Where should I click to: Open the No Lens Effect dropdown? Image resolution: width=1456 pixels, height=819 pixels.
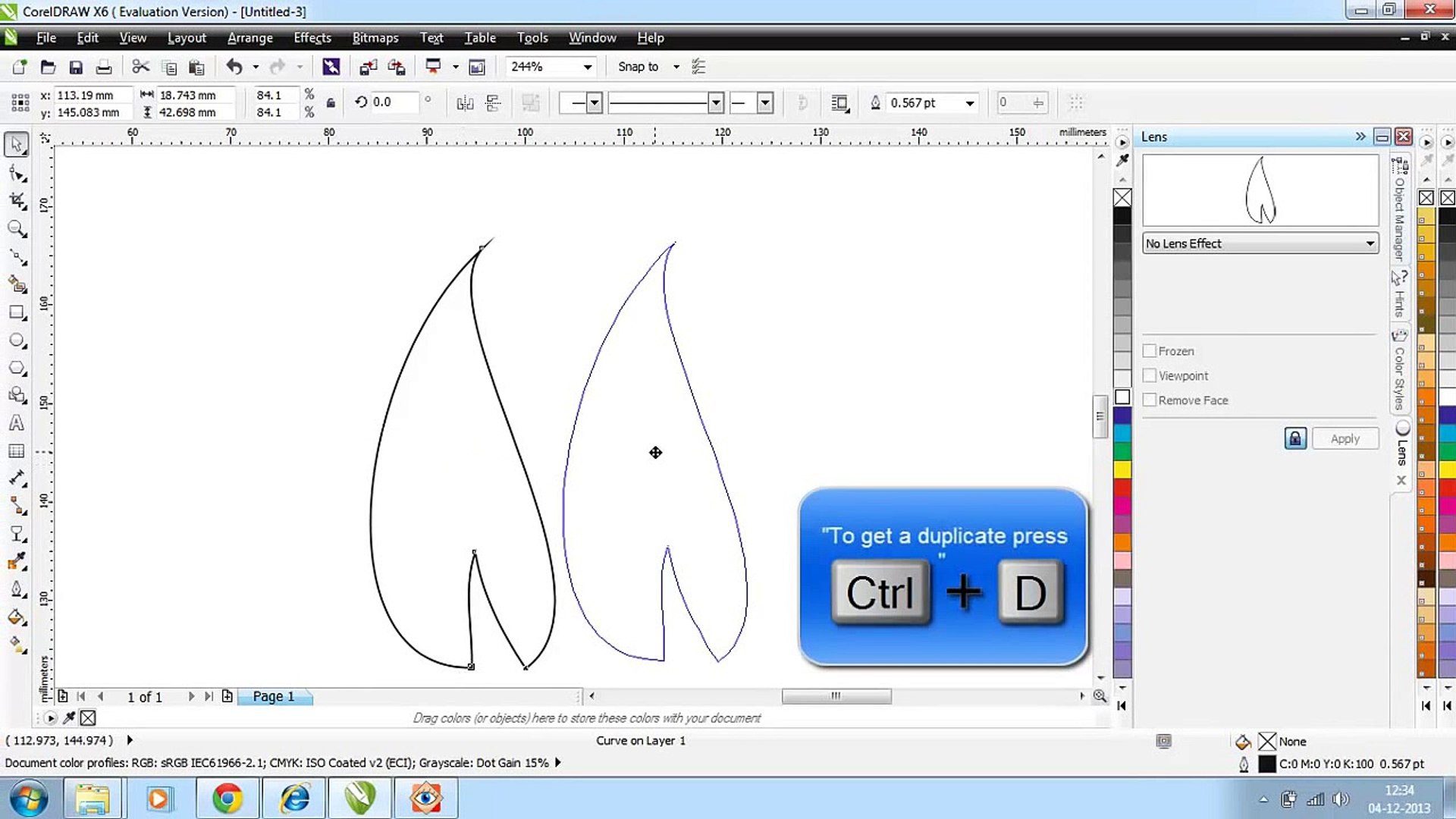point(1370,243)
